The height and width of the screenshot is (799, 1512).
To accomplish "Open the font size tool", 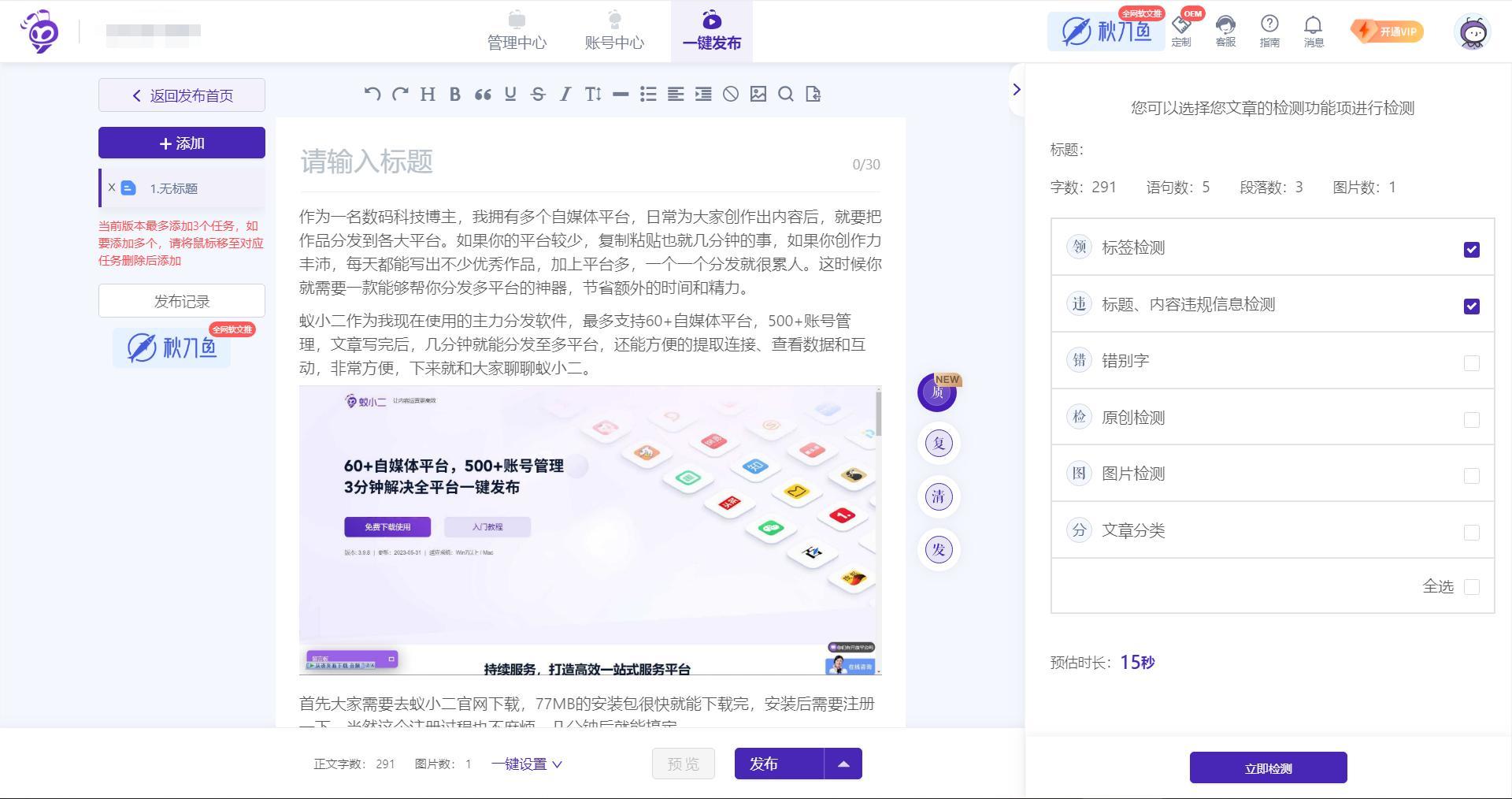I will 593,94.
